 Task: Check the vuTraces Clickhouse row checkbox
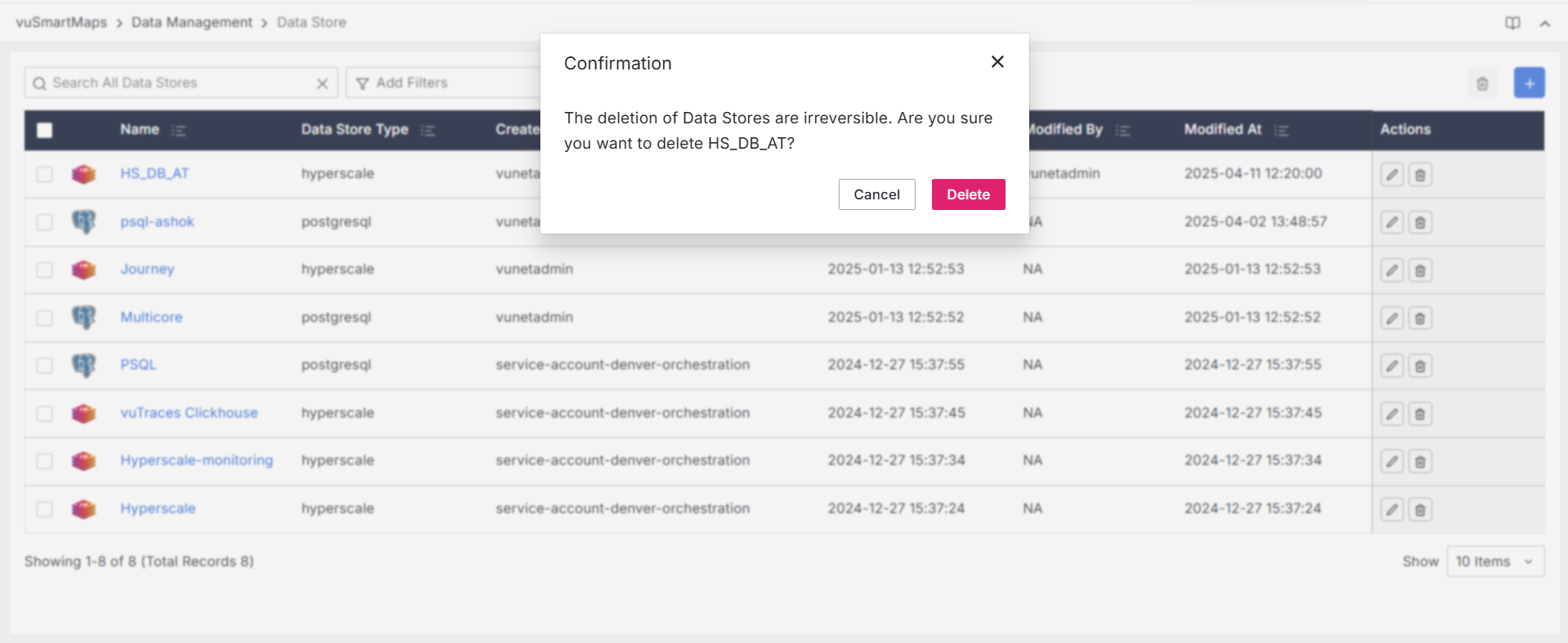[x=45, y=413]
